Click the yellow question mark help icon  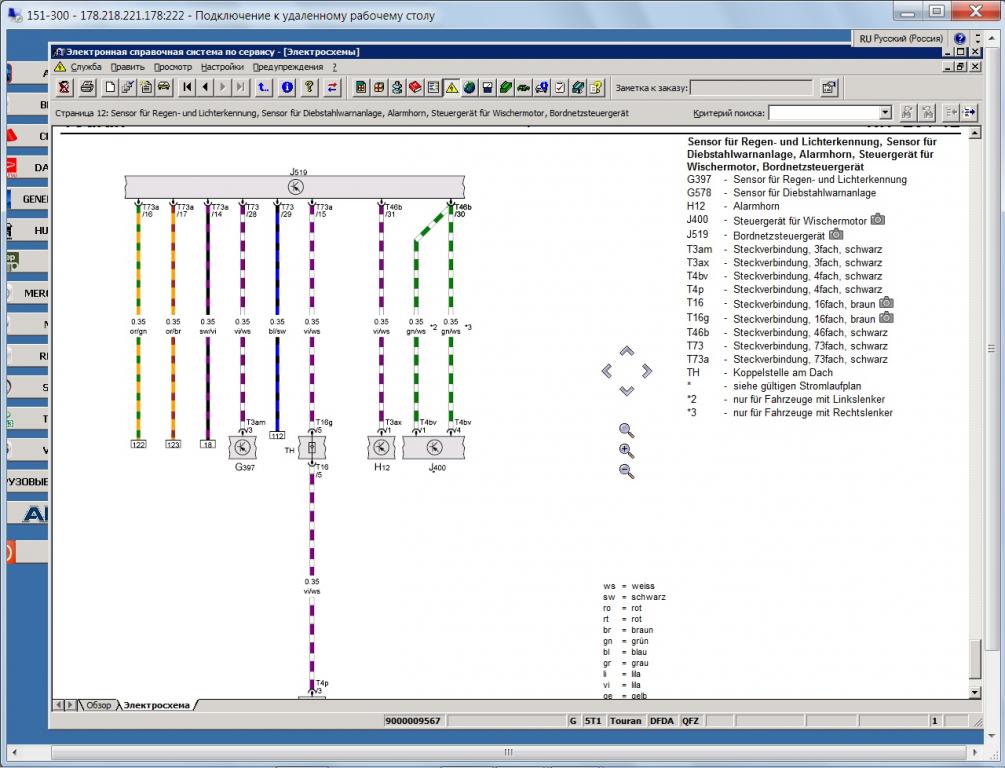pyautogui.click(x=310, y=87)
